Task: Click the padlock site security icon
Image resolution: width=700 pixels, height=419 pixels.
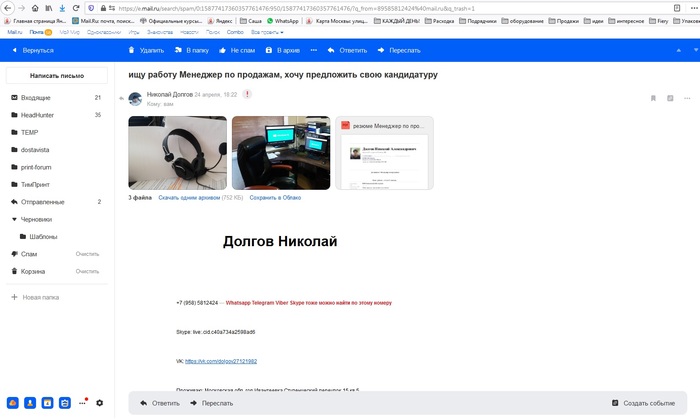Action: tap(103, 8)
